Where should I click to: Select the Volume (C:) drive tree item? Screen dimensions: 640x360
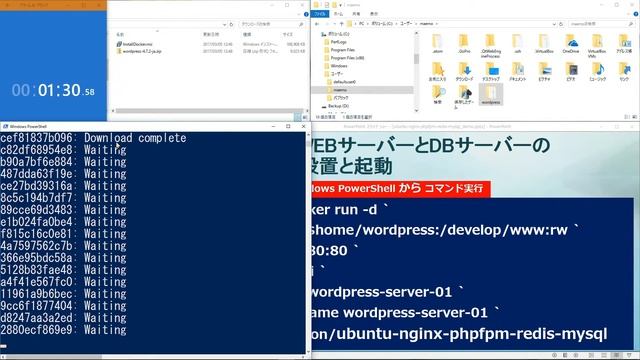click(336, 34)
